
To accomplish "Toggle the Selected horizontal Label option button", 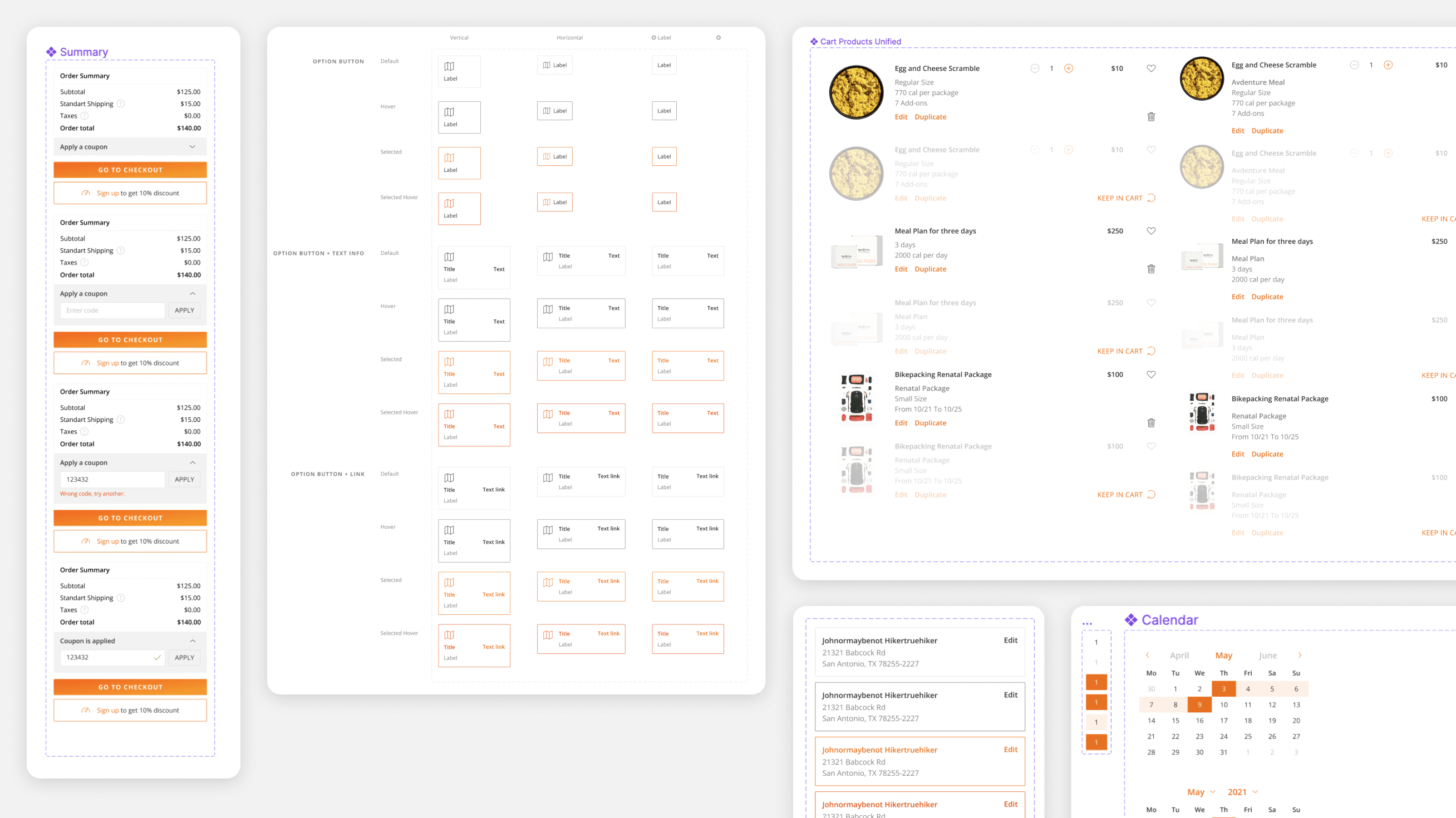I will pyautogui.click(x=554, y=156).
